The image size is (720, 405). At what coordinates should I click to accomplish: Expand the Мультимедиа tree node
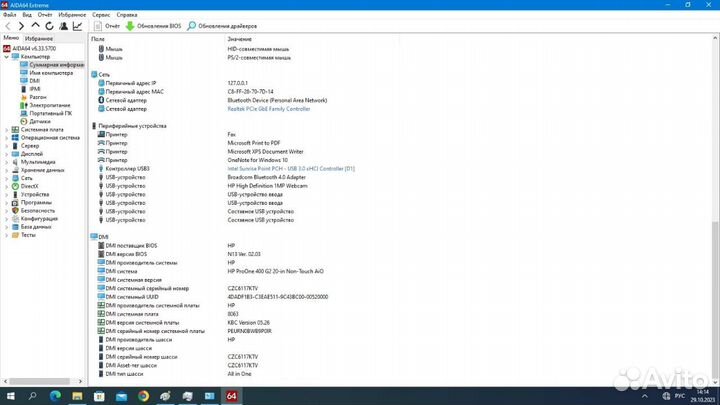click(x=6, y=162)
